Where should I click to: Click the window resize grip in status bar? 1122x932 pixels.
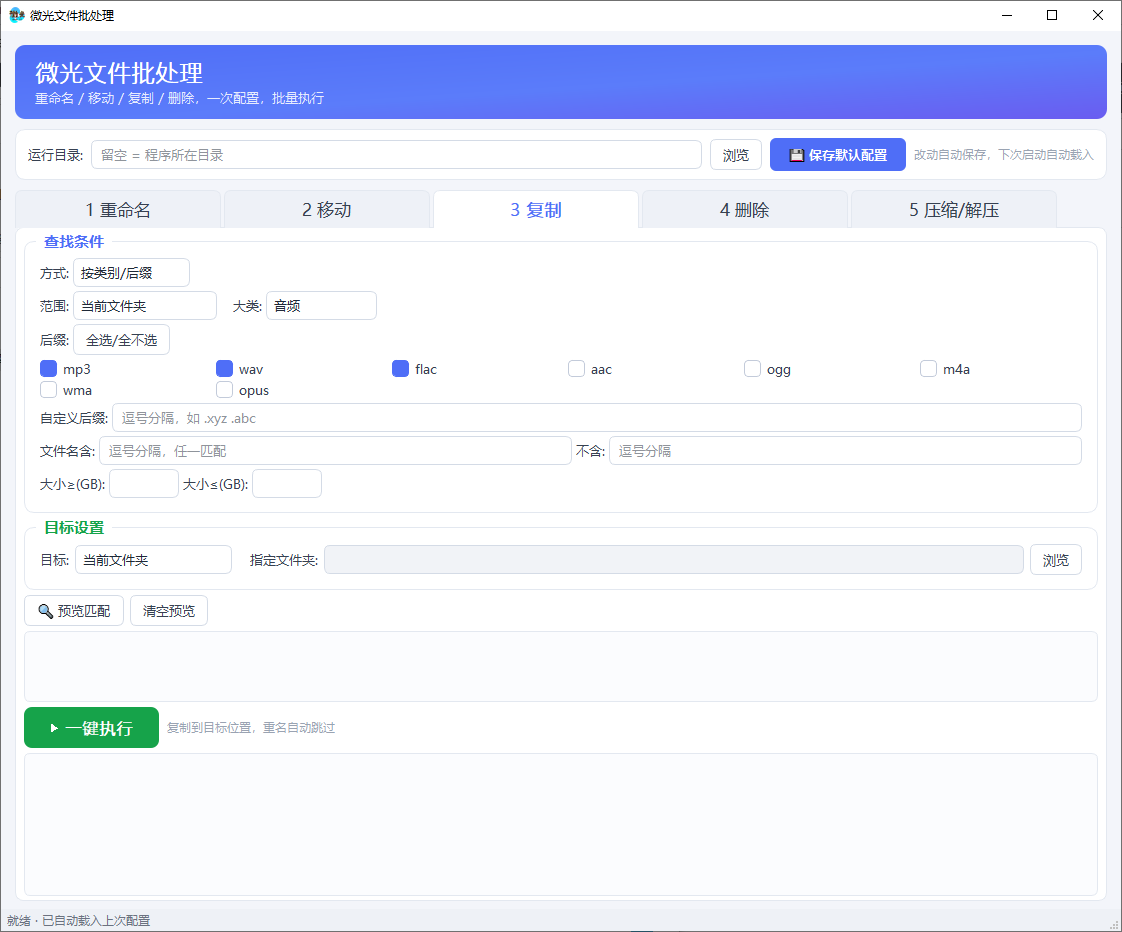pyautogui.click(x=1114, y=924)
